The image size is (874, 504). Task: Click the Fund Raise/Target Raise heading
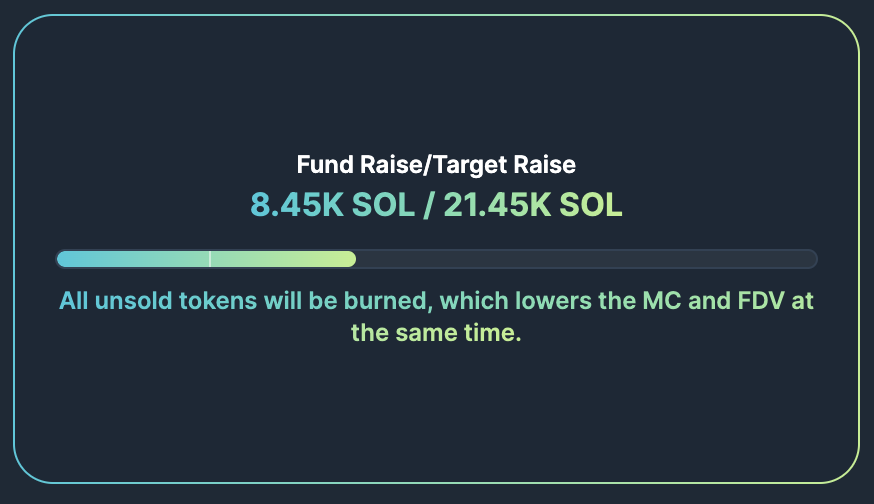tap(436, 165)
